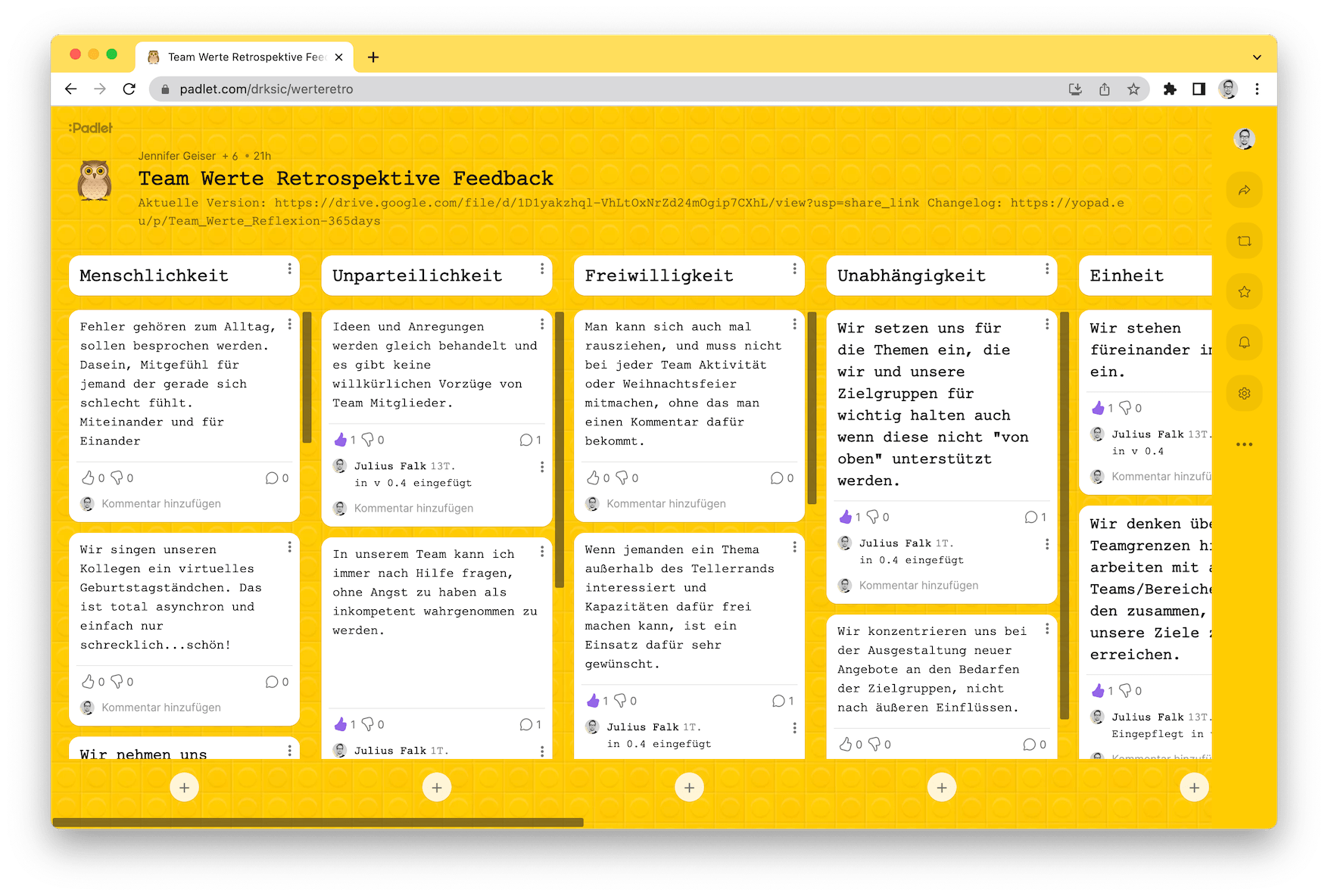Add a post to Unabhängigkeit column
1328x896 pixels.
[x=941, y=788]
